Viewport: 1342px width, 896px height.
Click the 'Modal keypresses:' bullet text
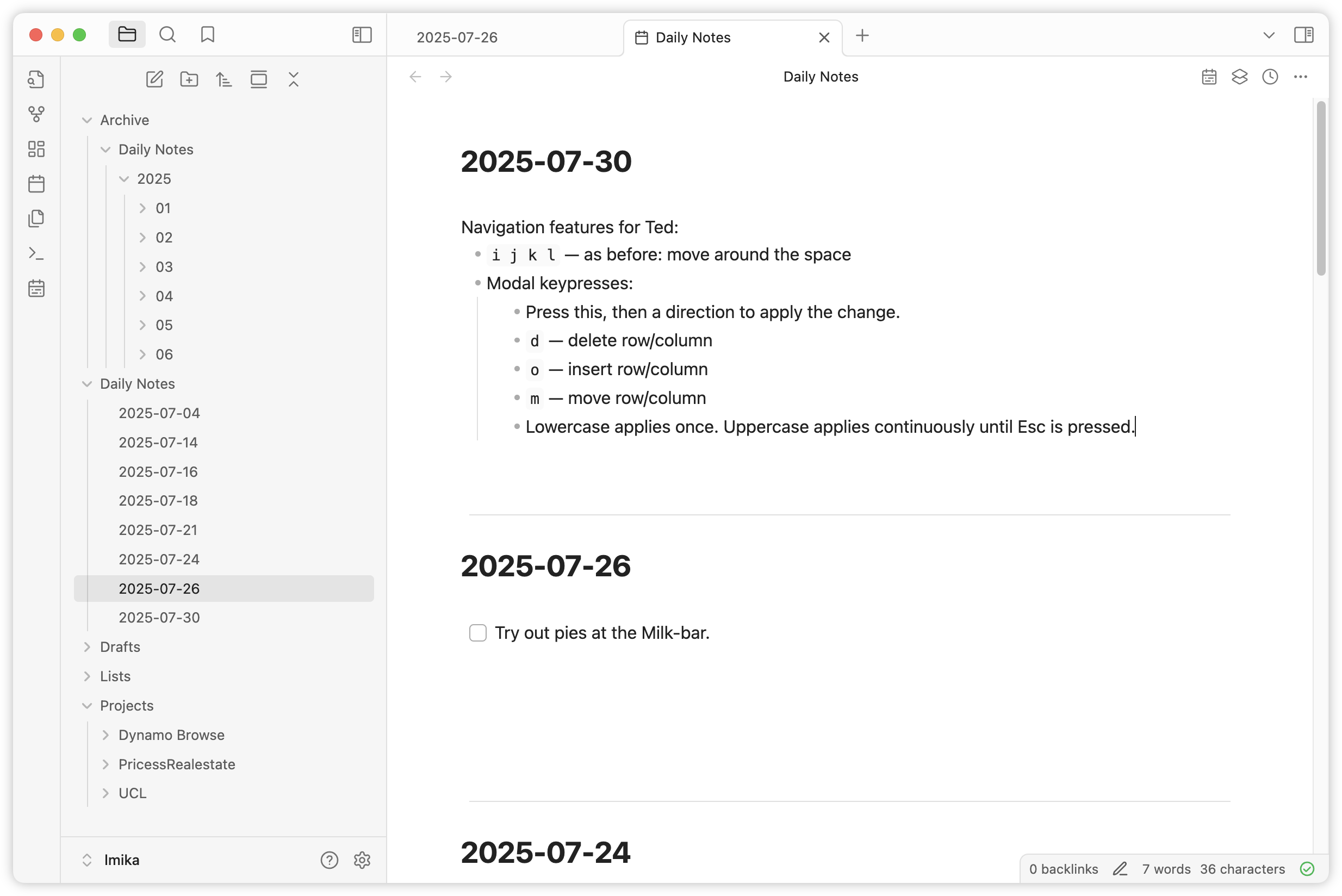[560, 283]
